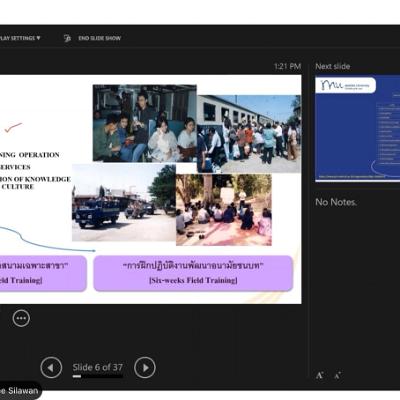Viewport: 400px width, 400px height.
Task: Make the notes text larger
Action: pos(319,376)
